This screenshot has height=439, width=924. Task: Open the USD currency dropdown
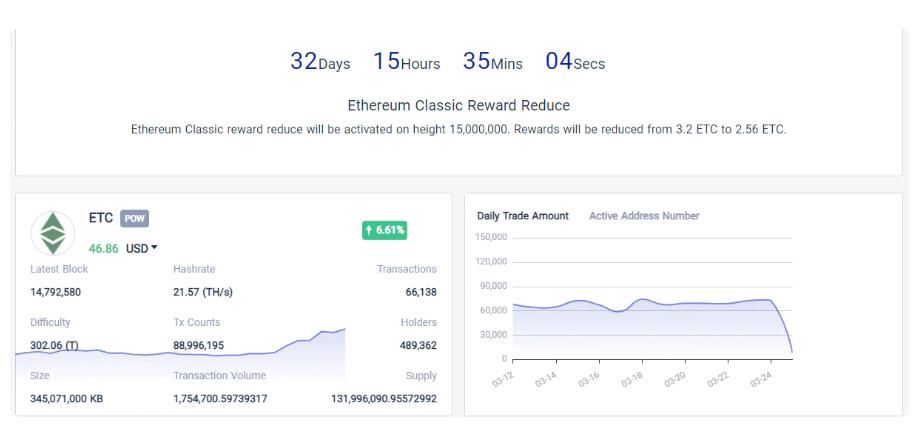pyautogui.click(x=142, y=248)
